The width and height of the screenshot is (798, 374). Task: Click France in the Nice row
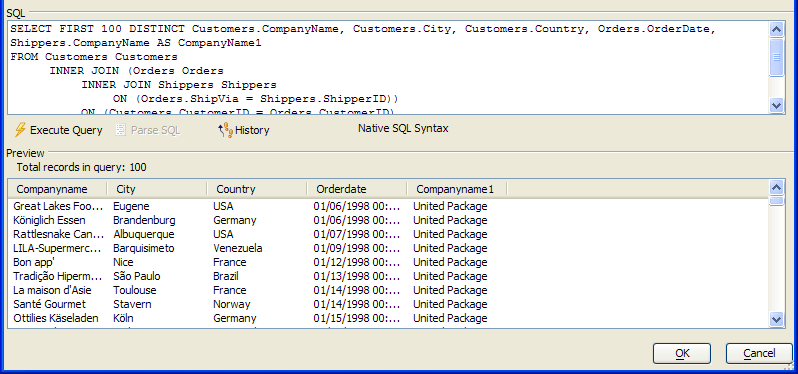click(230, 263)
